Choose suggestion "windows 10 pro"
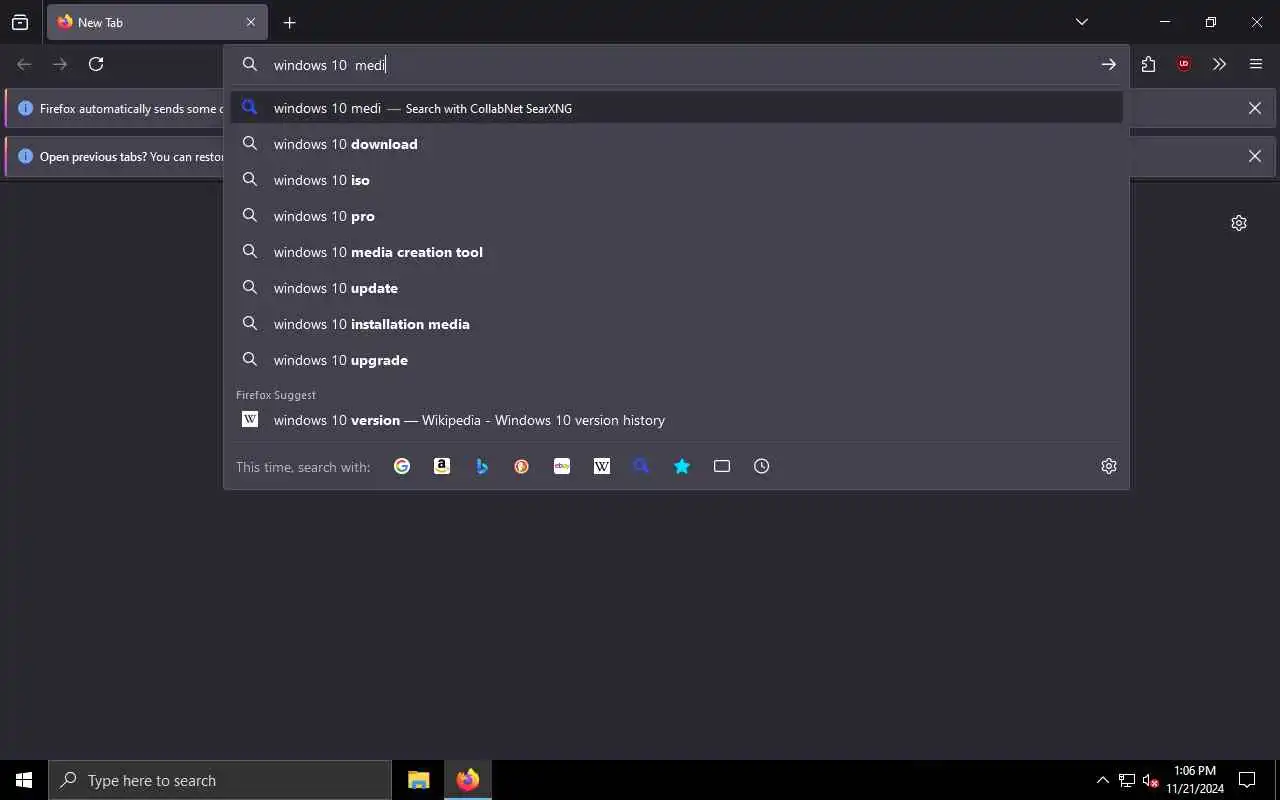 pos(676,216)
